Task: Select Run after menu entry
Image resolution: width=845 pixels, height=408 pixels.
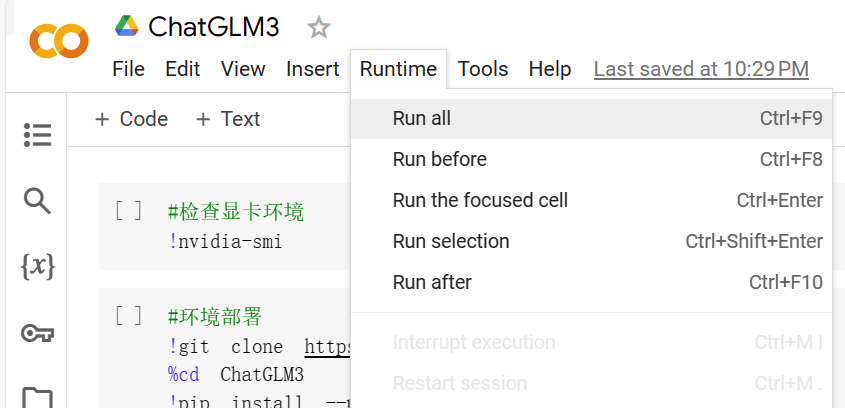Action: click(x=592, y=282)
